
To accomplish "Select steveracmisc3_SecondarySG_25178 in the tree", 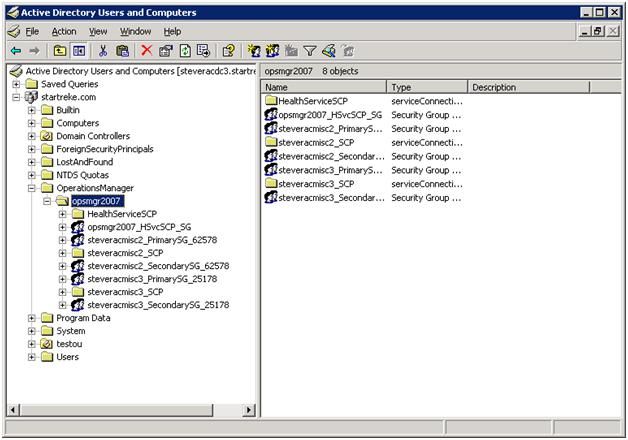I will pyautogui.click(x=158, y=305).
